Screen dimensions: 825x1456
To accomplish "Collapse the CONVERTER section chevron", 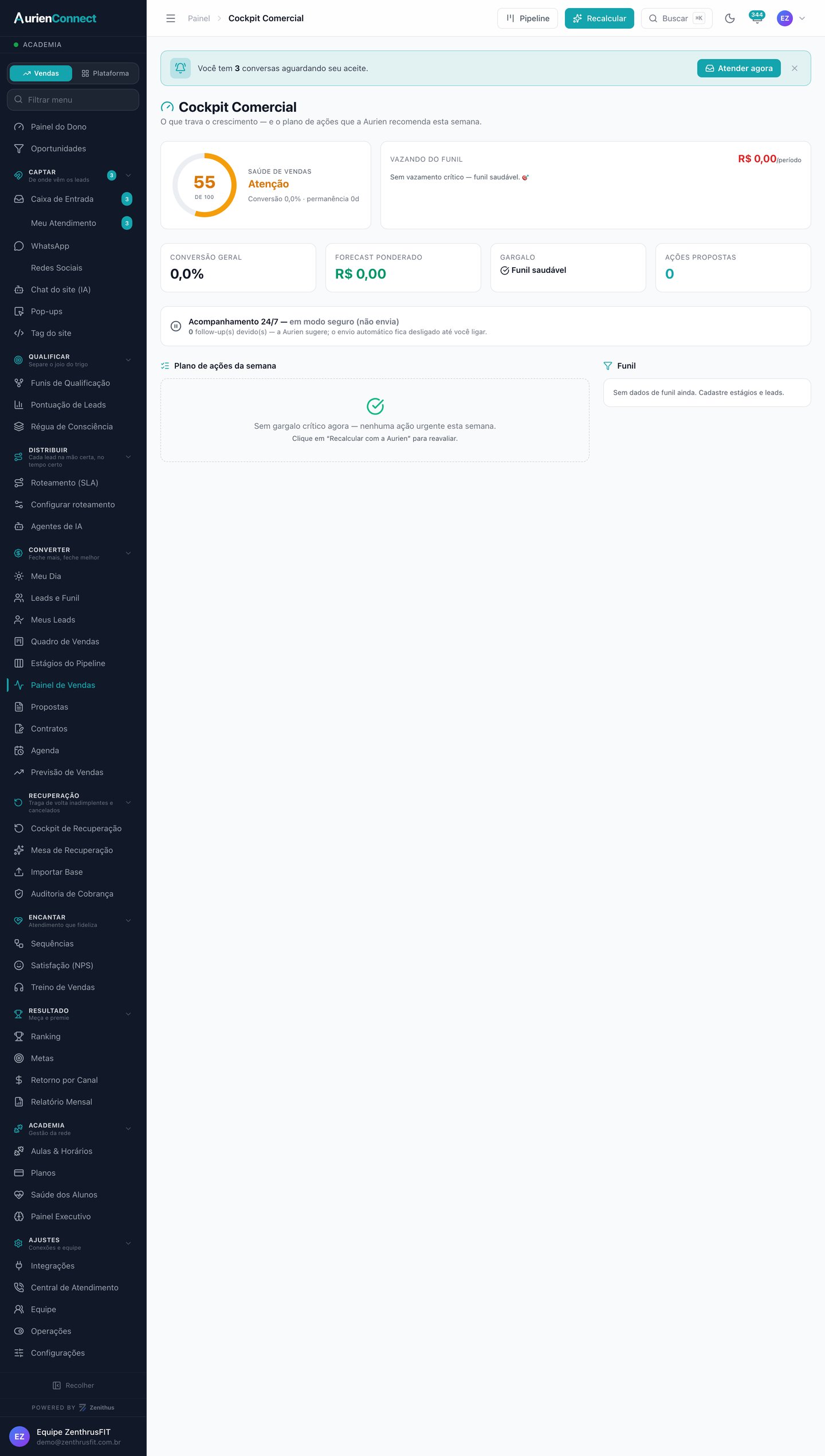I will click(x=128, y=553).
